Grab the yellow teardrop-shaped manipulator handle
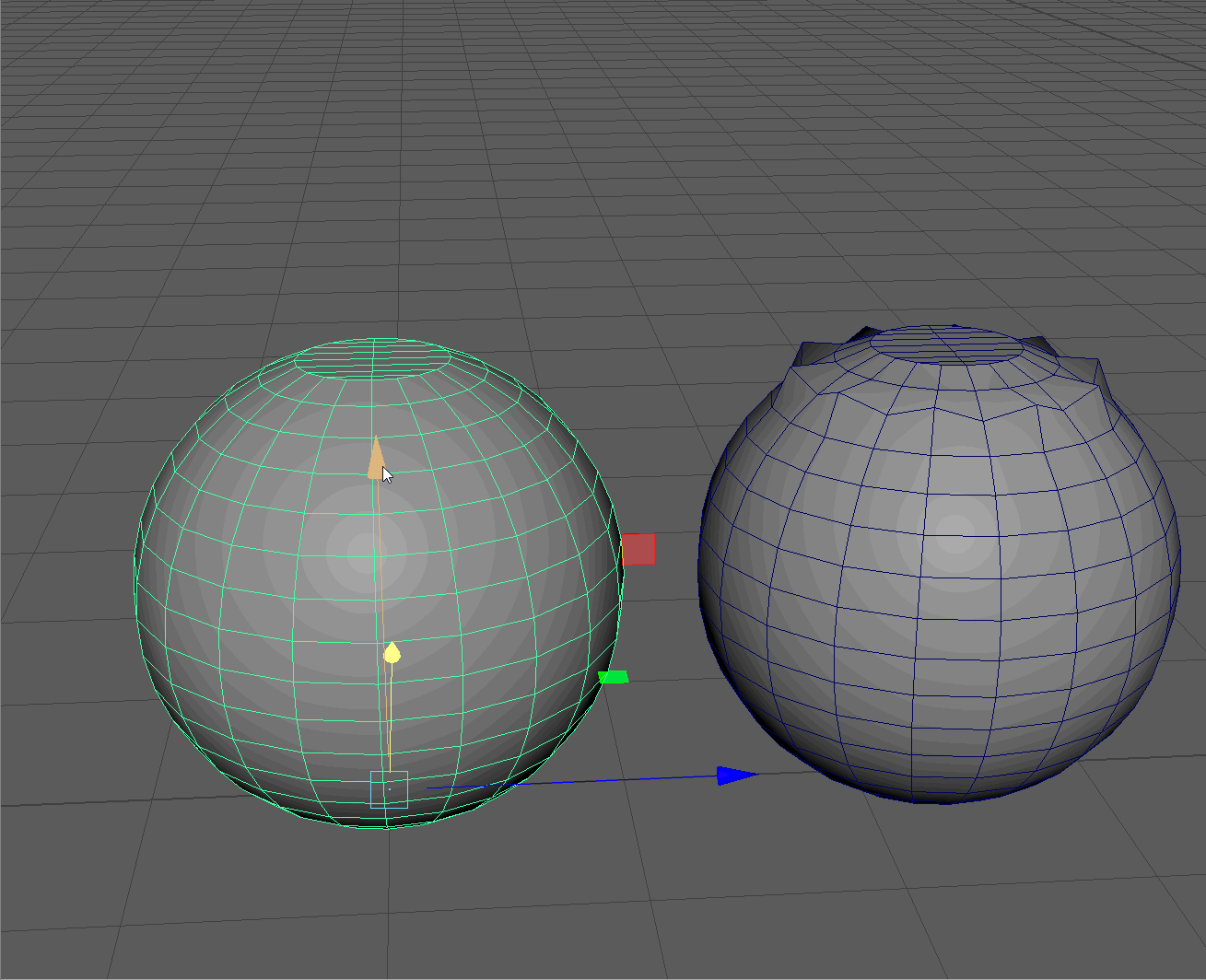 click(392, 654)
